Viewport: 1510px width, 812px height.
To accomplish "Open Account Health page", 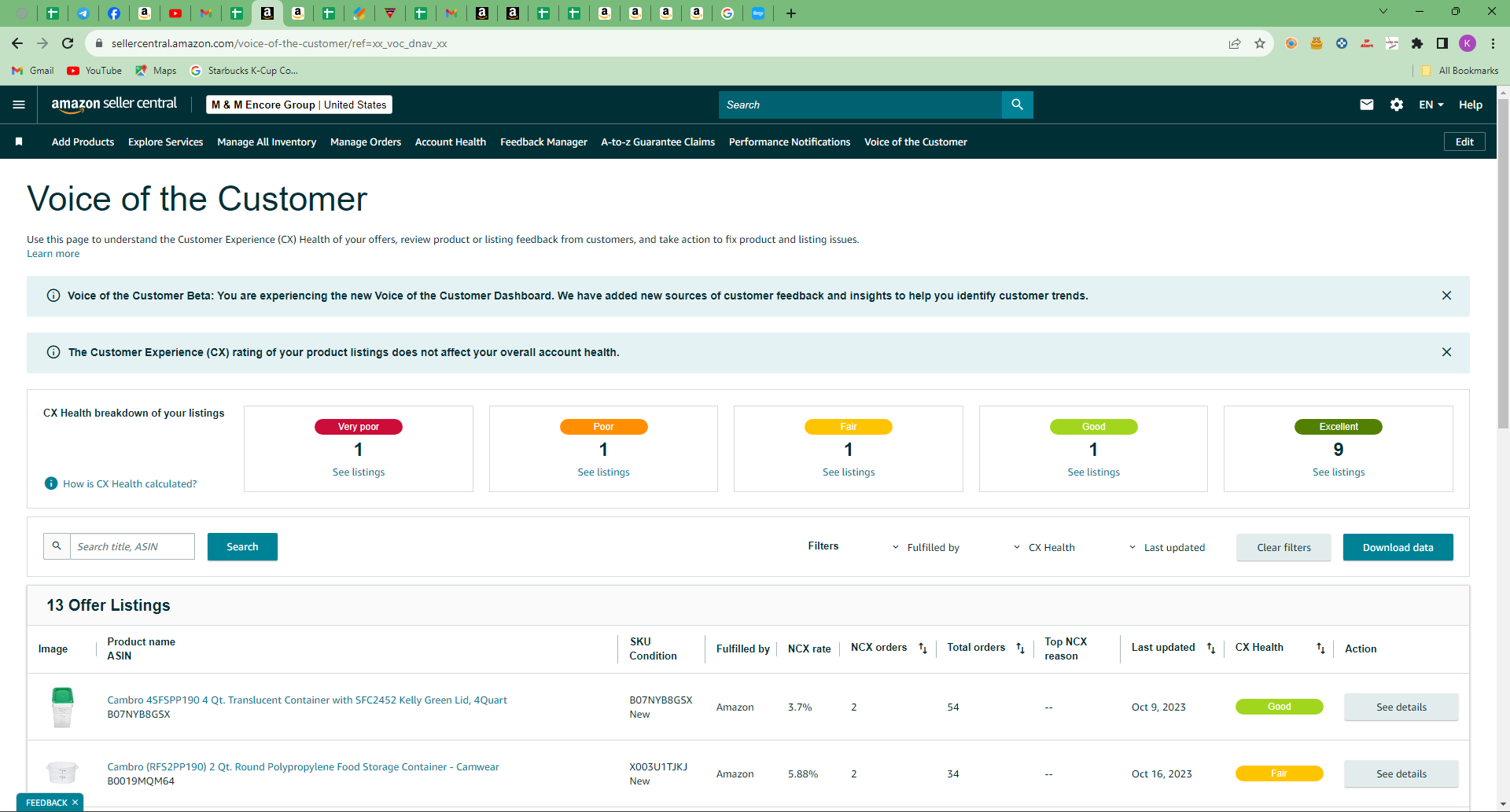I will click(451, 141).
